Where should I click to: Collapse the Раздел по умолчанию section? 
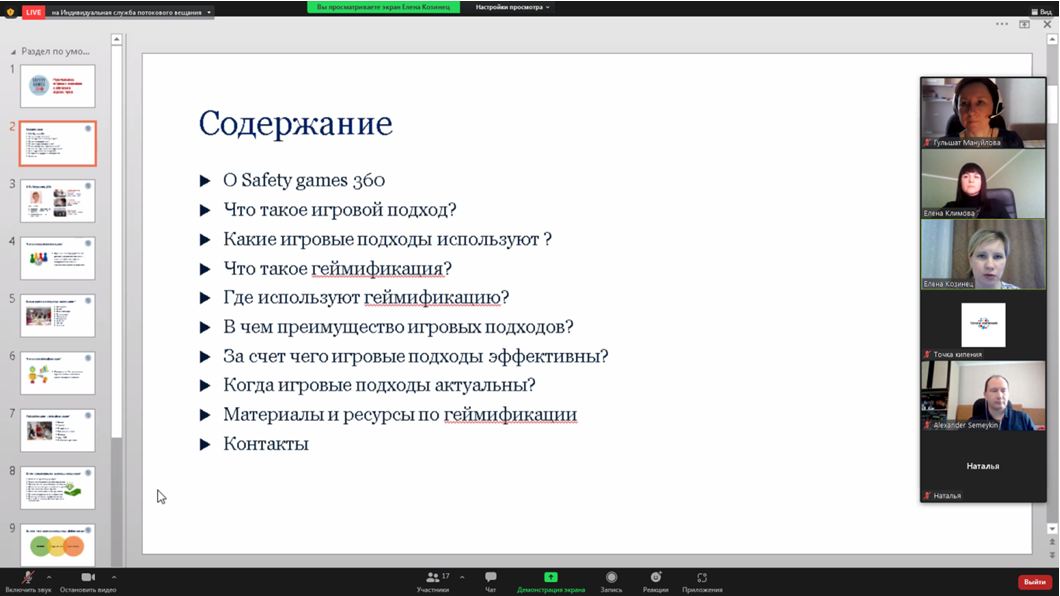[x=14, y=50]
